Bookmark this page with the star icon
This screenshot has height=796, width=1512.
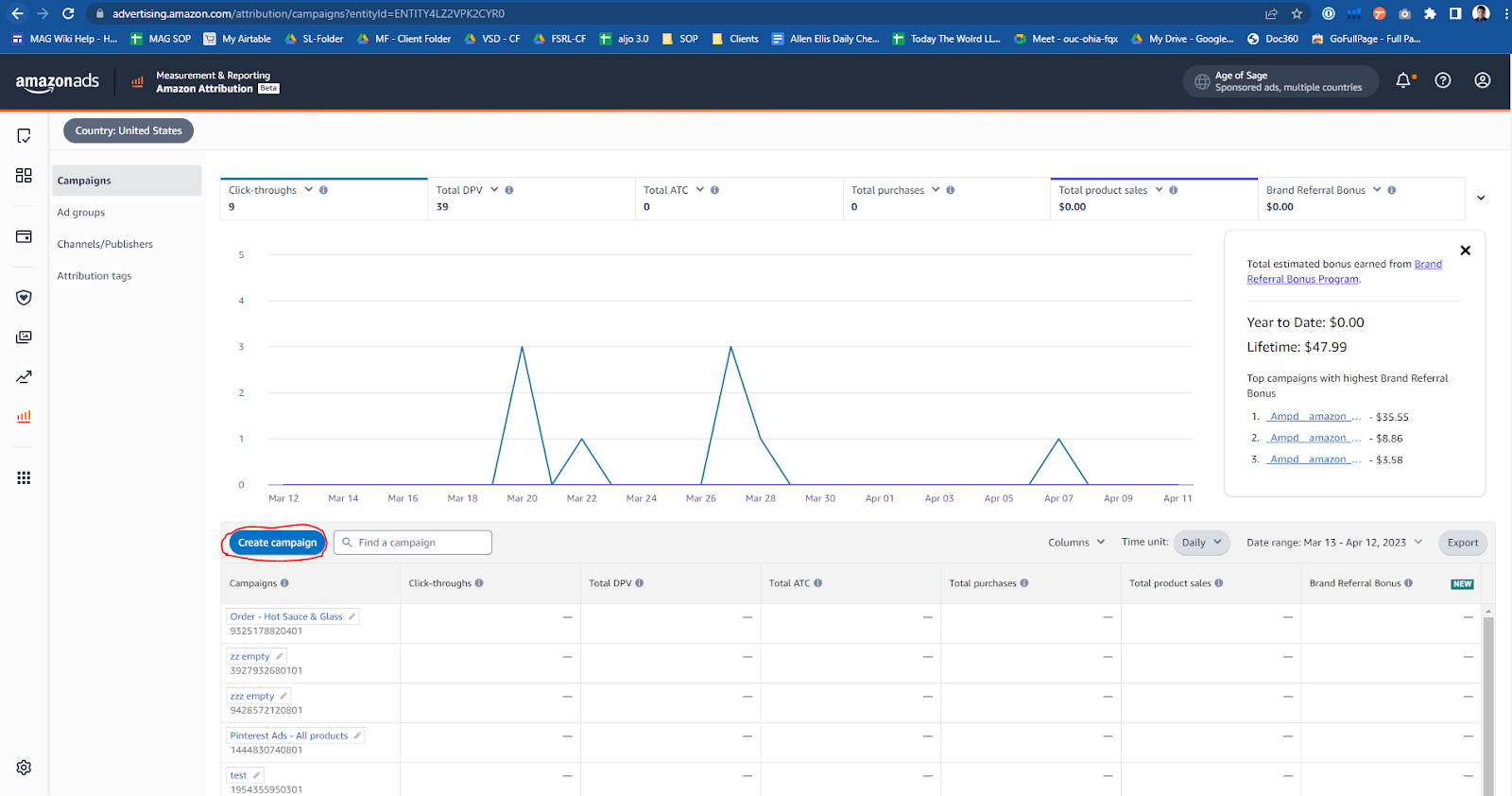[1297, 13]
